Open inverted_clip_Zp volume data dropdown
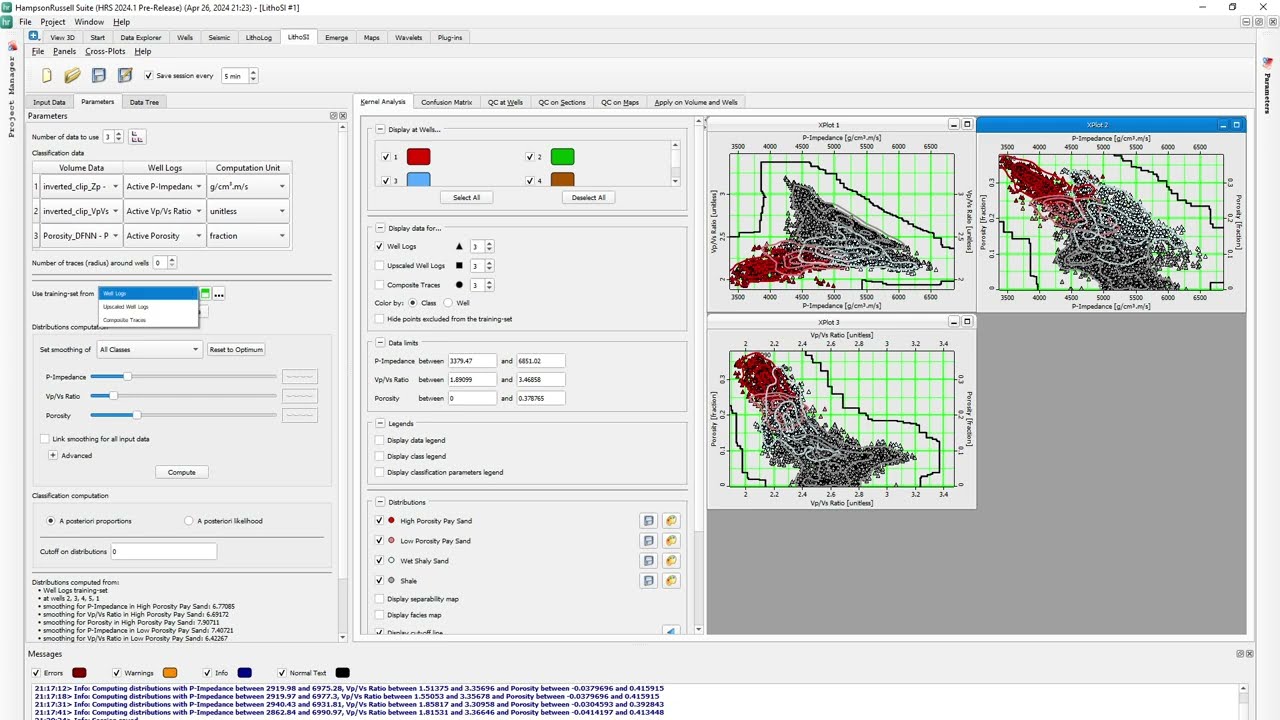The width and height of the screenshot is (1280, 720). coord(81,187)
